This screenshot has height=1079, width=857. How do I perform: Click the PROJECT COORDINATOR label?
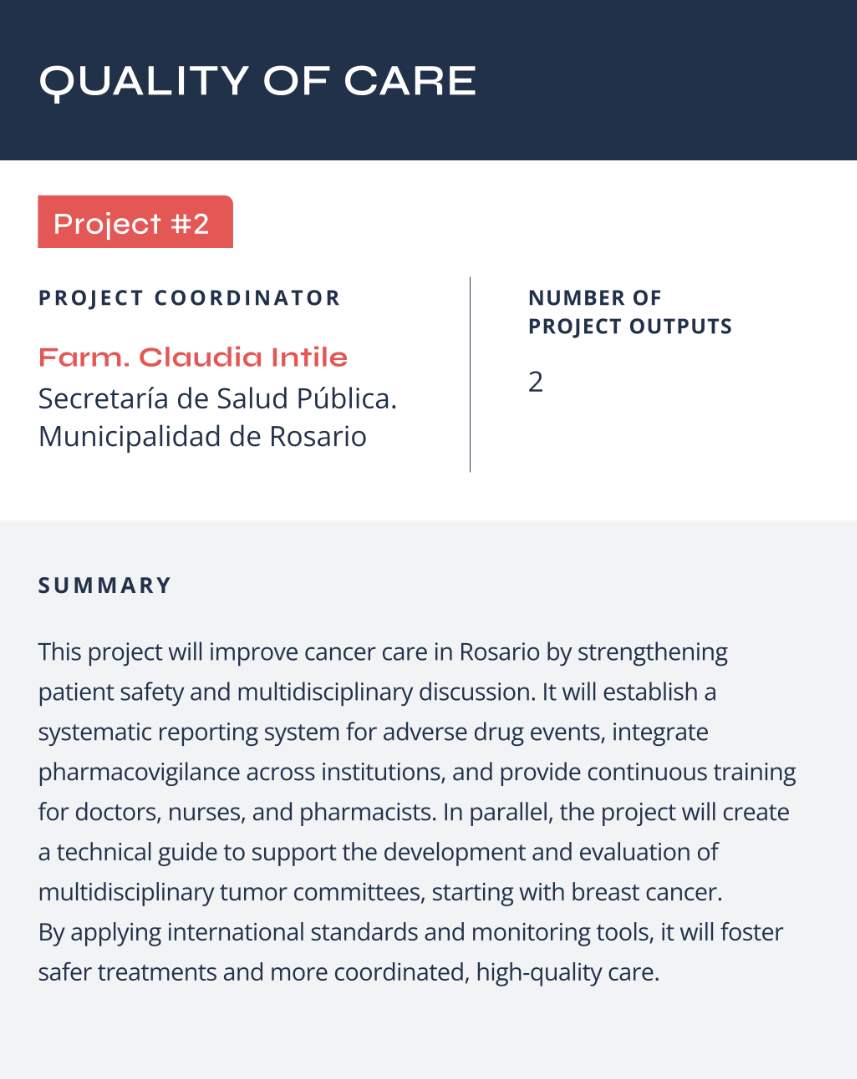click(189, 298)
